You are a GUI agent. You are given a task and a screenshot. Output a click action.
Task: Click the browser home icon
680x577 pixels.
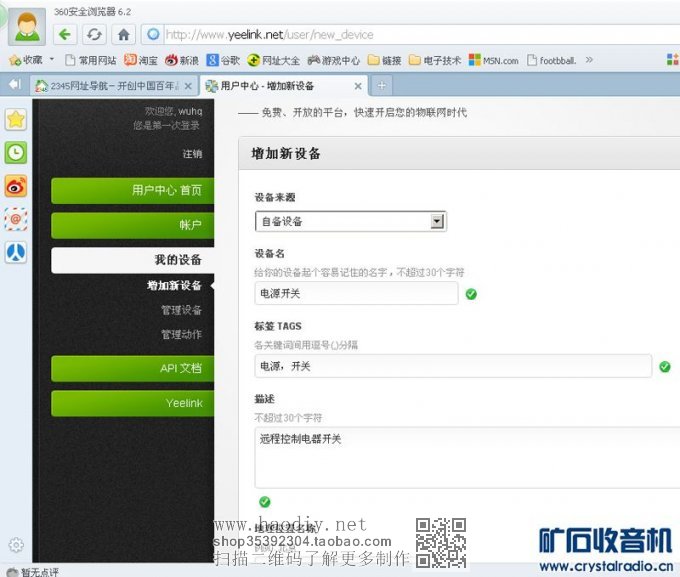pos(123,34)
